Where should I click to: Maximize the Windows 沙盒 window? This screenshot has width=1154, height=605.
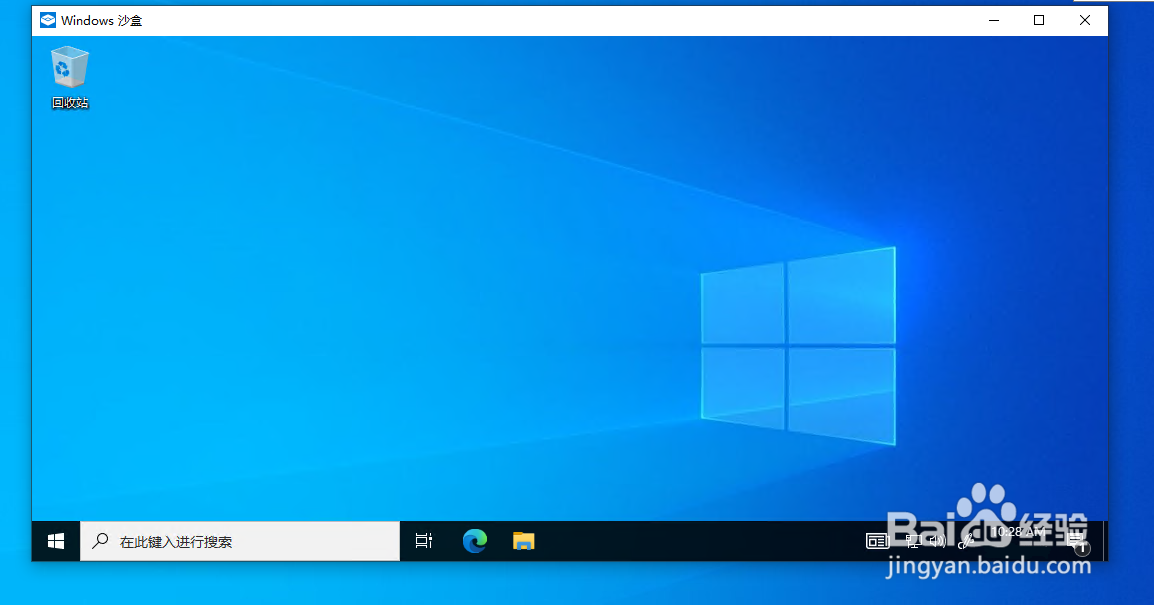1039,21
